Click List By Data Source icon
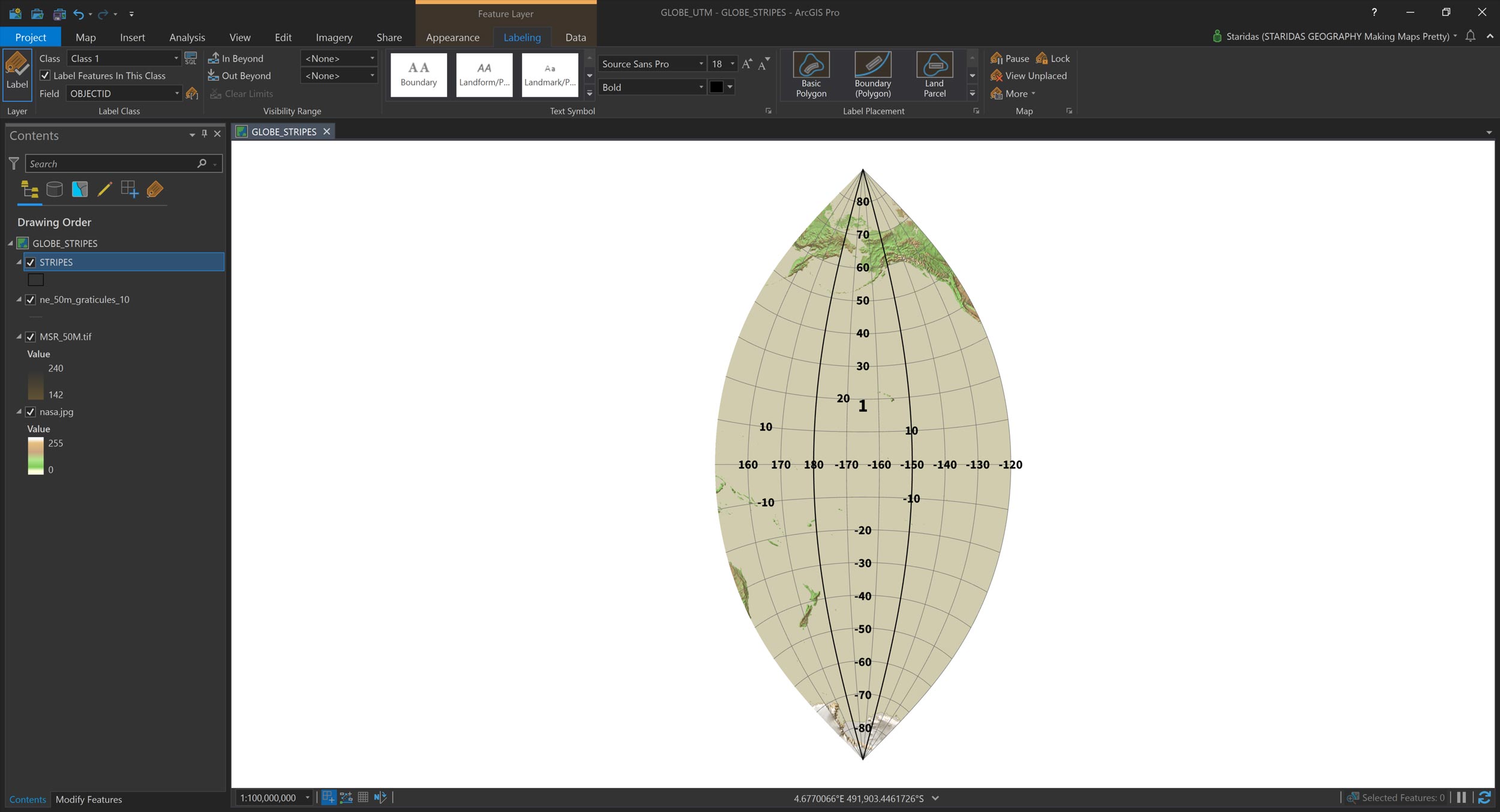1500x812 pixels. [x=55, y=190]
